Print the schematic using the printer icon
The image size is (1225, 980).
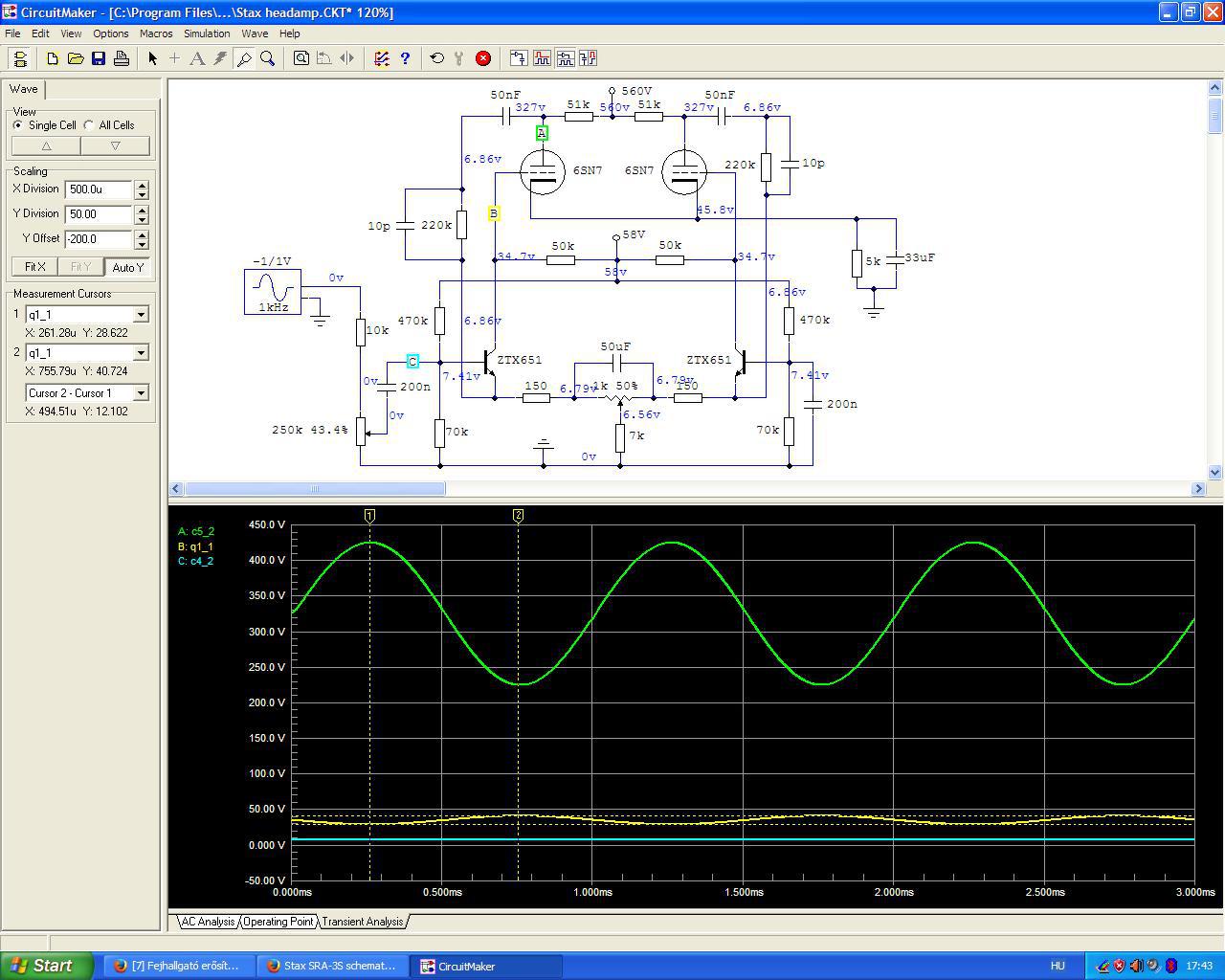(x=122, y=58)
